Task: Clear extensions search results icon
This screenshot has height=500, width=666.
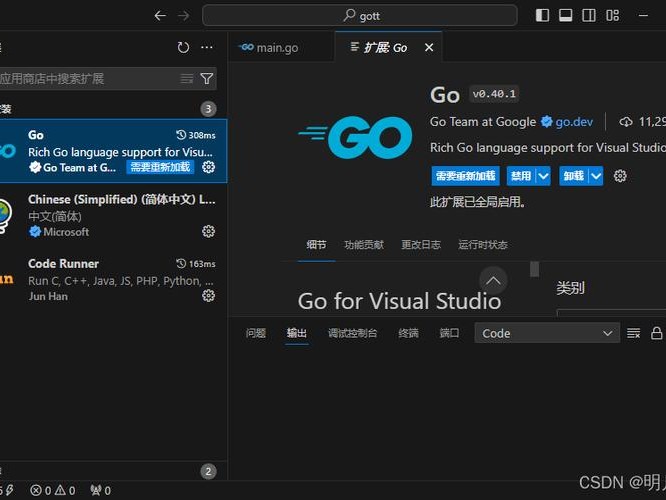Action: click(186, 79)
